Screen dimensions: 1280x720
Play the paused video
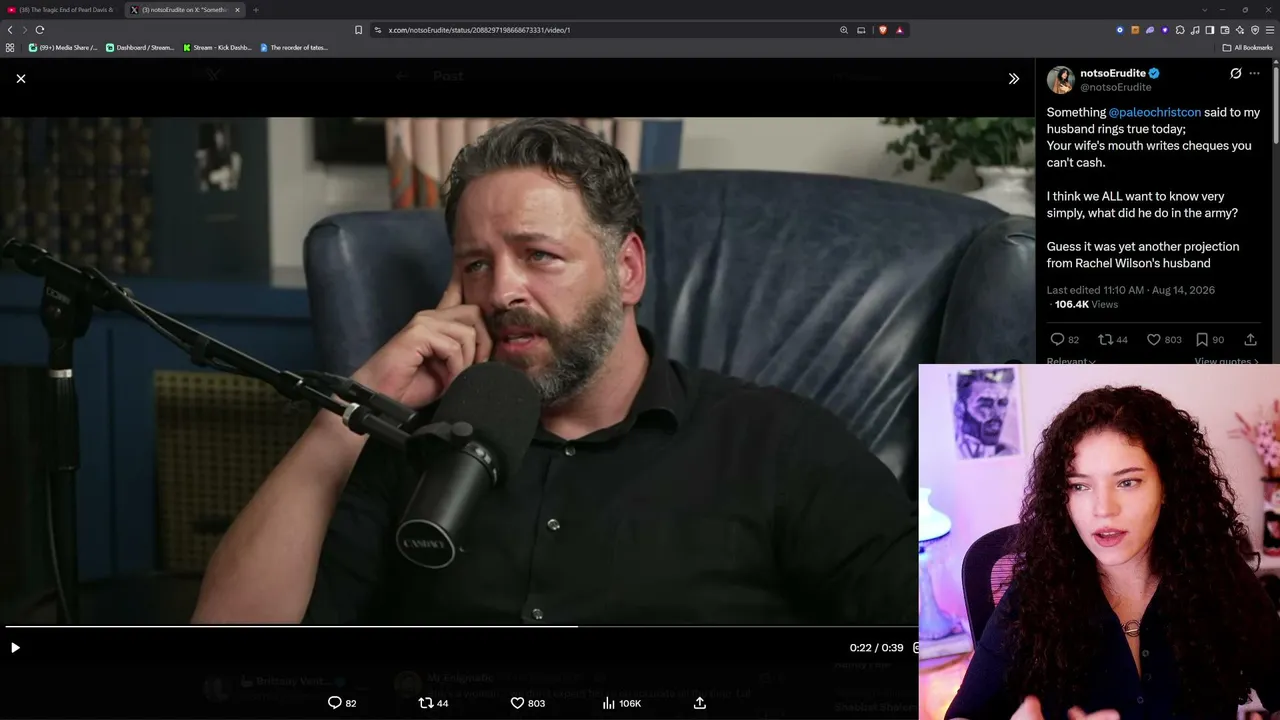click(x=15, y=648)
